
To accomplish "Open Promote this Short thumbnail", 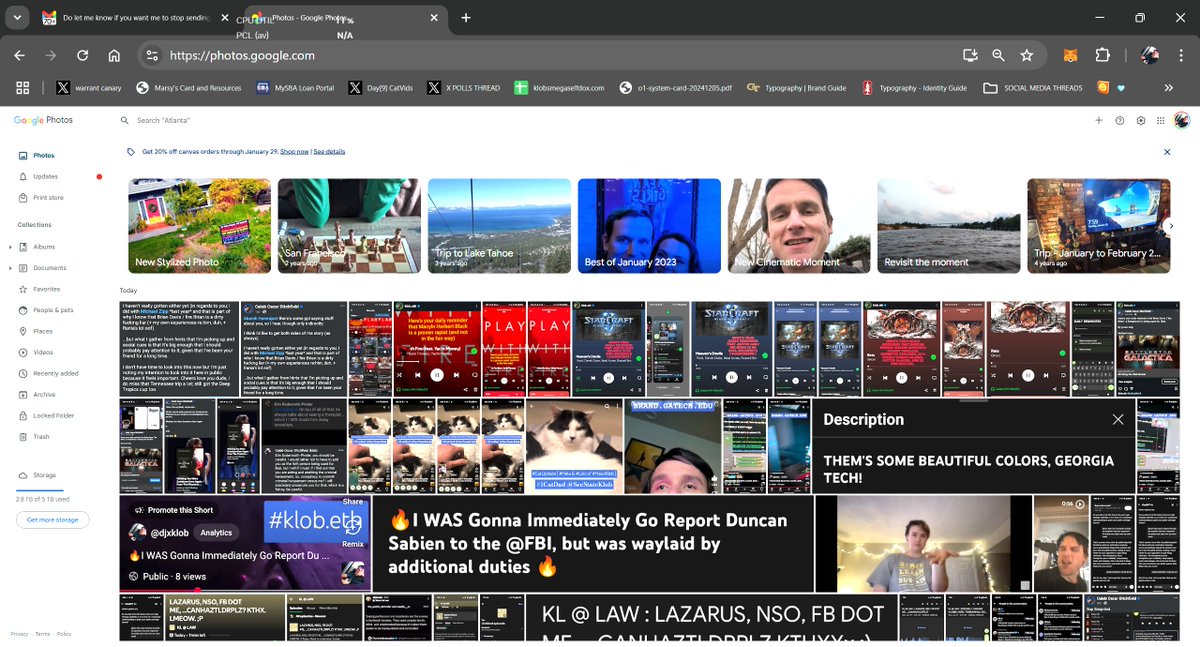I will [x=244, y=543].
